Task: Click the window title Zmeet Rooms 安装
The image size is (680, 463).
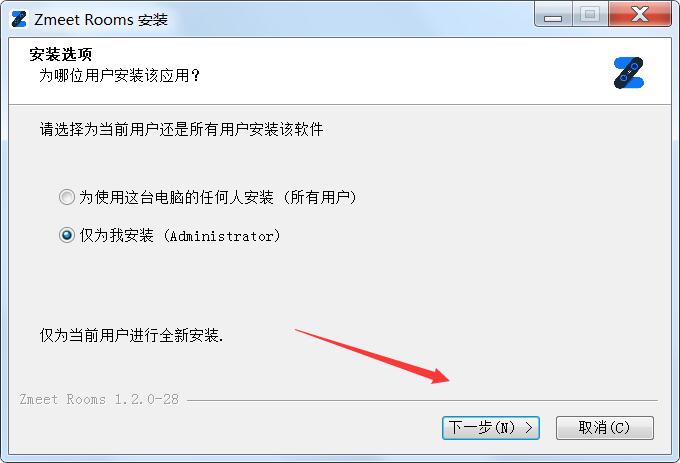Action: [101, 20]
